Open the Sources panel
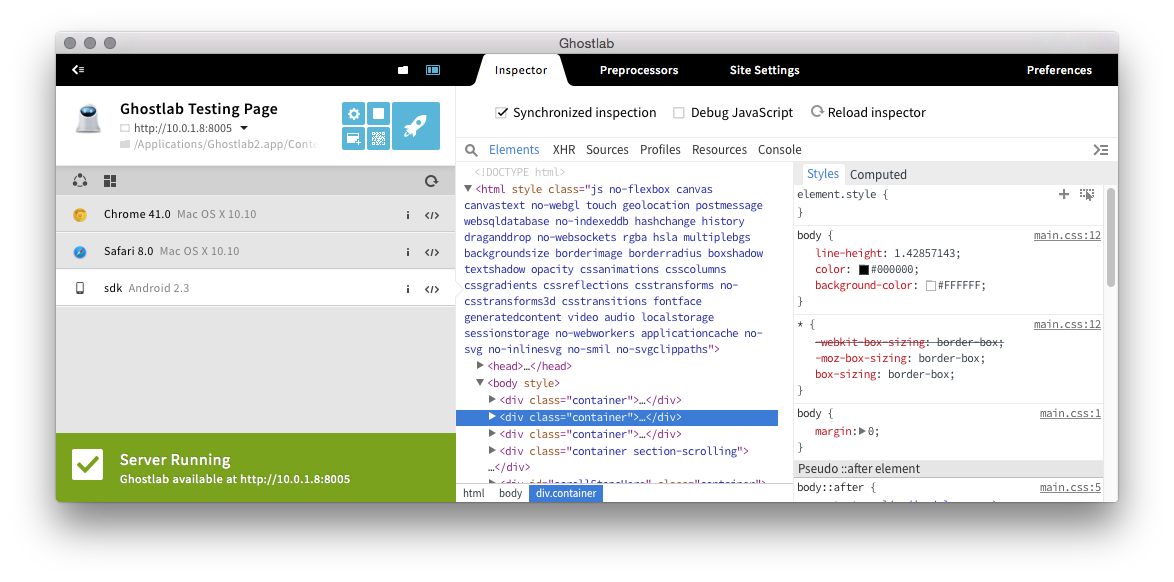The height and width of the screenshot is (582, 1174). coord(607,150)
